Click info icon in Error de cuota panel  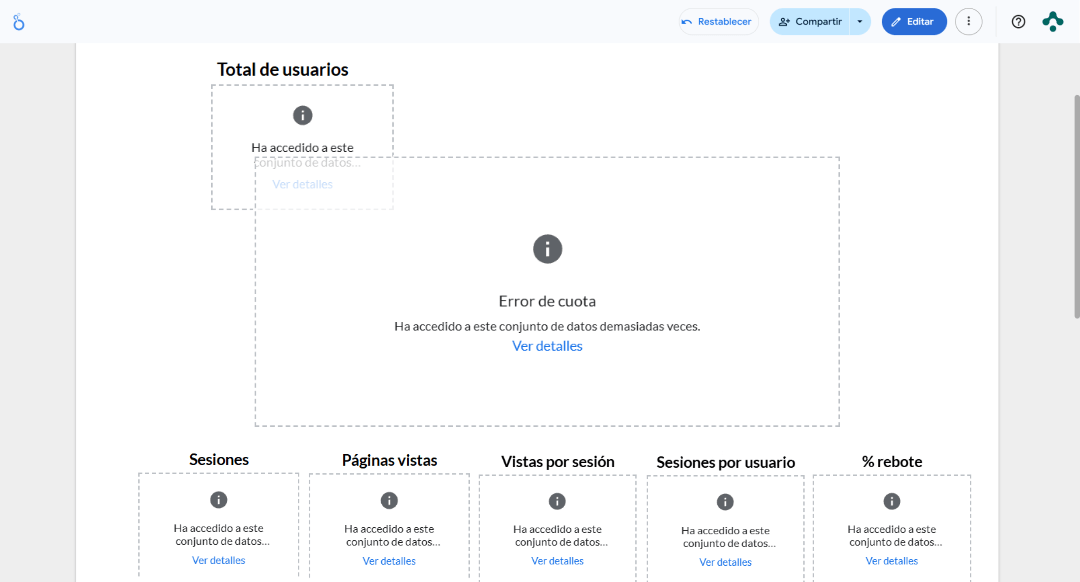coord(547,249)
